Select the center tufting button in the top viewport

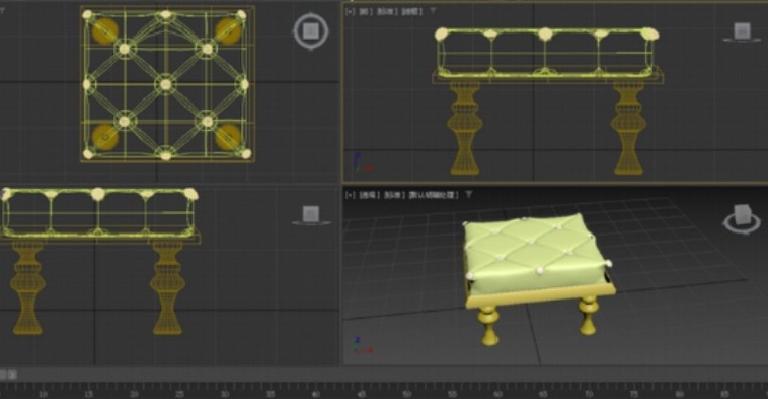[166, 84]
